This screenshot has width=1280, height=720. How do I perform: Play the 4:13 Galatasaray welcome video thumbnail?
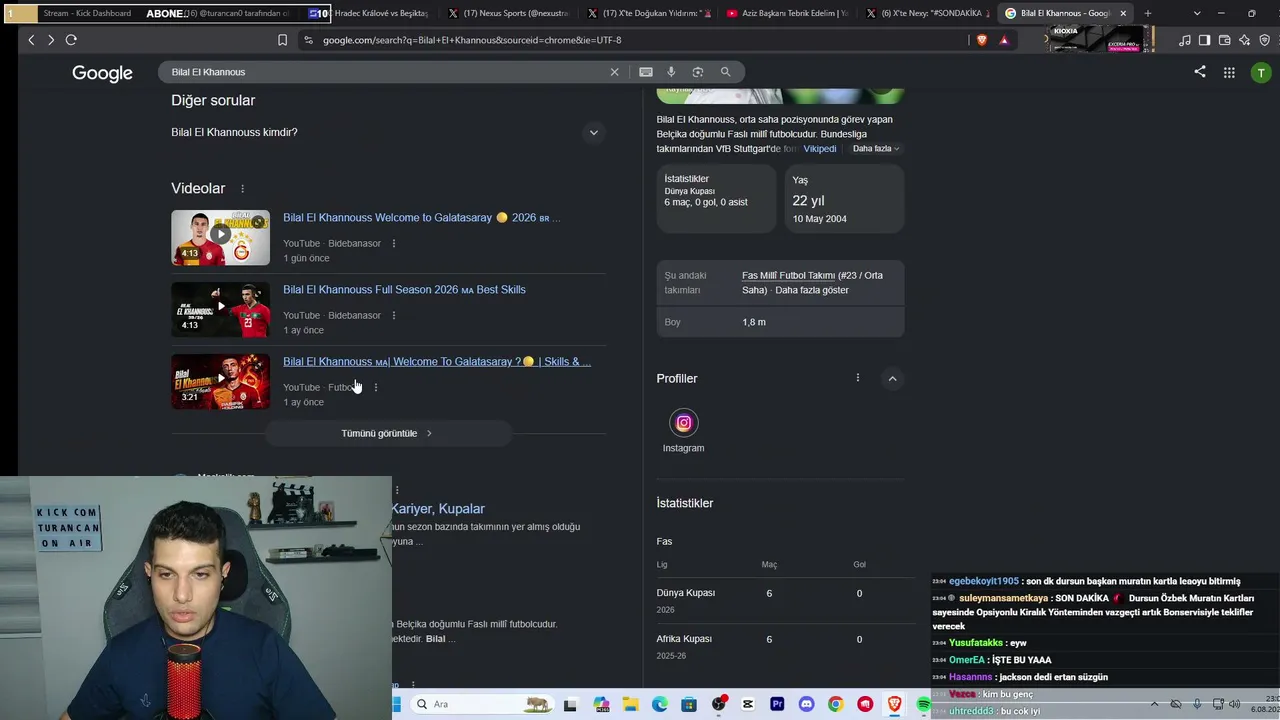coord(220,238)
